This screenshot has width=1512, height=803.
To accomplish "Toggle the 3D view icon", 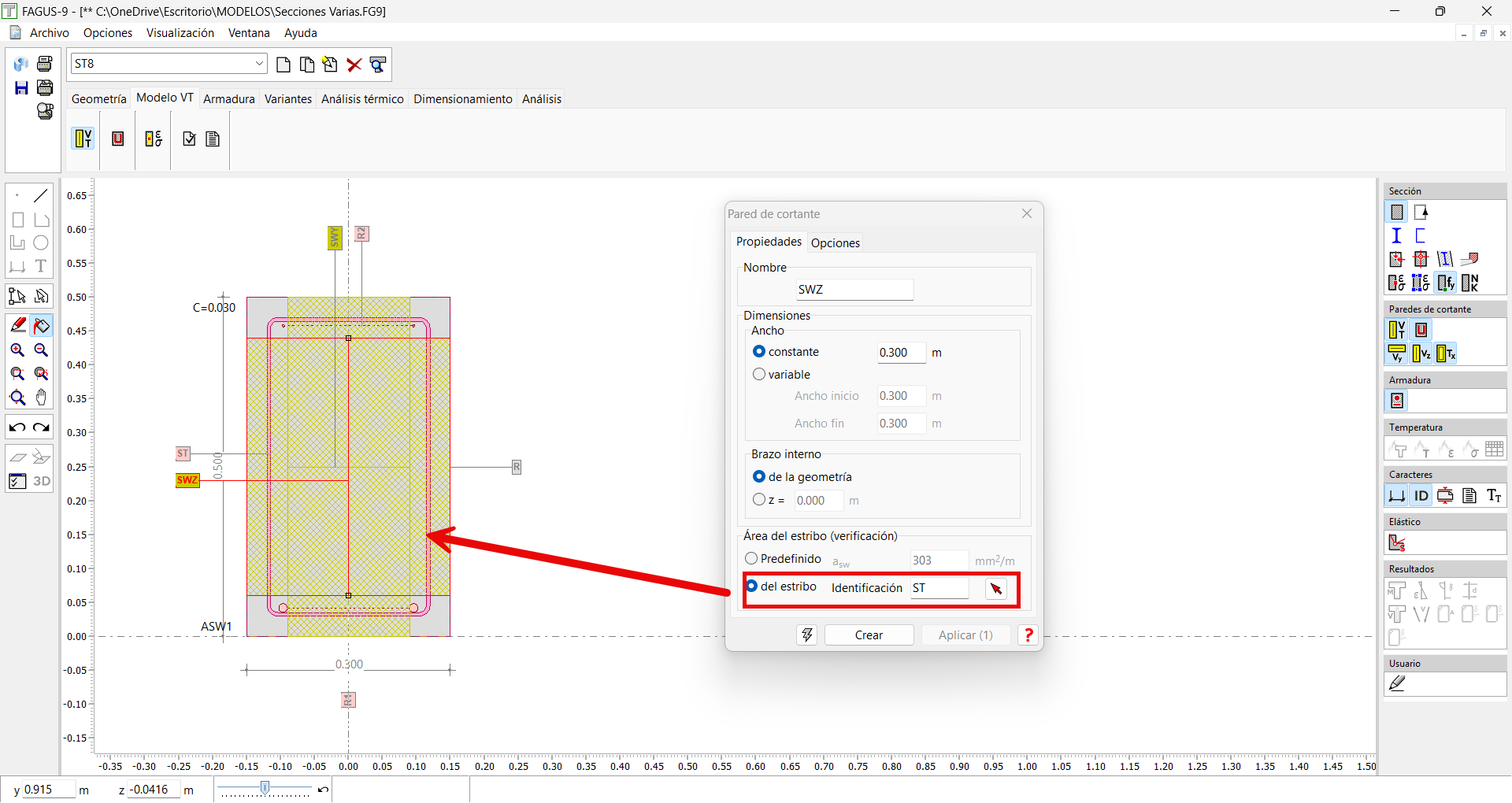I will pos(42,481).
